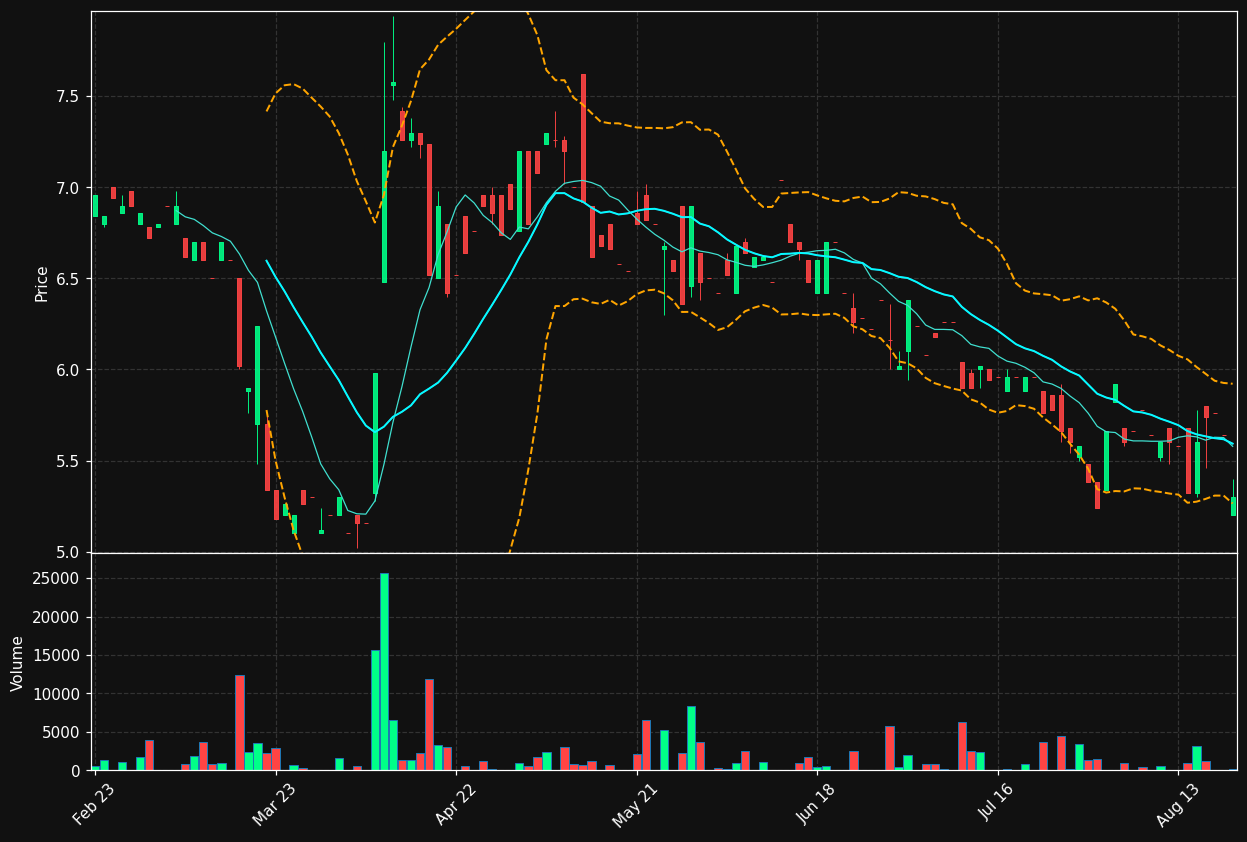
Task: Click the 5.0 price axis label
Action: click(x=69, y=553)
